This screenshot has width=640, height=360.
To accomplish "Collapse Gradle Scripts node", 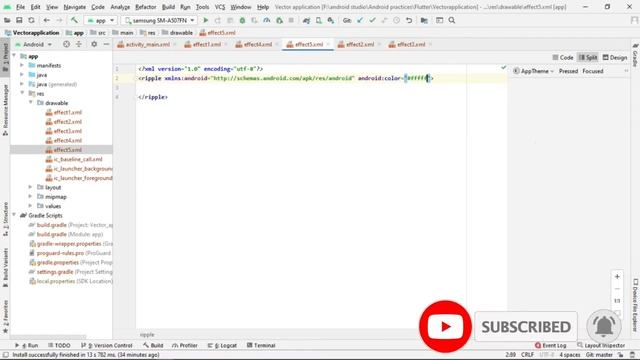I will [x=14, y=216].
